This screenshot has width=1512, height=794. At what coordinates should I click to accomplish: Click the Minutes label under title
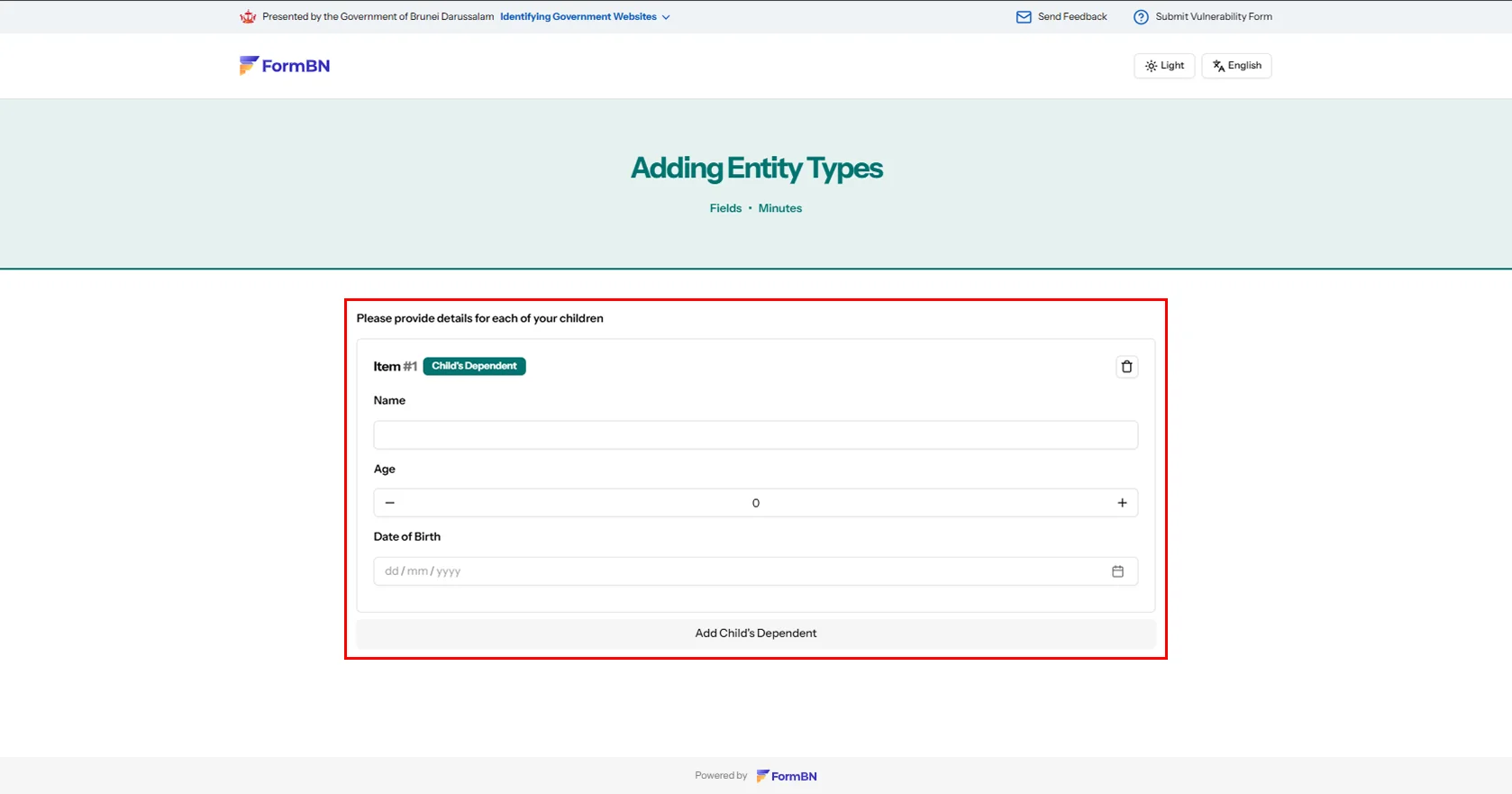tap(779, 208)
